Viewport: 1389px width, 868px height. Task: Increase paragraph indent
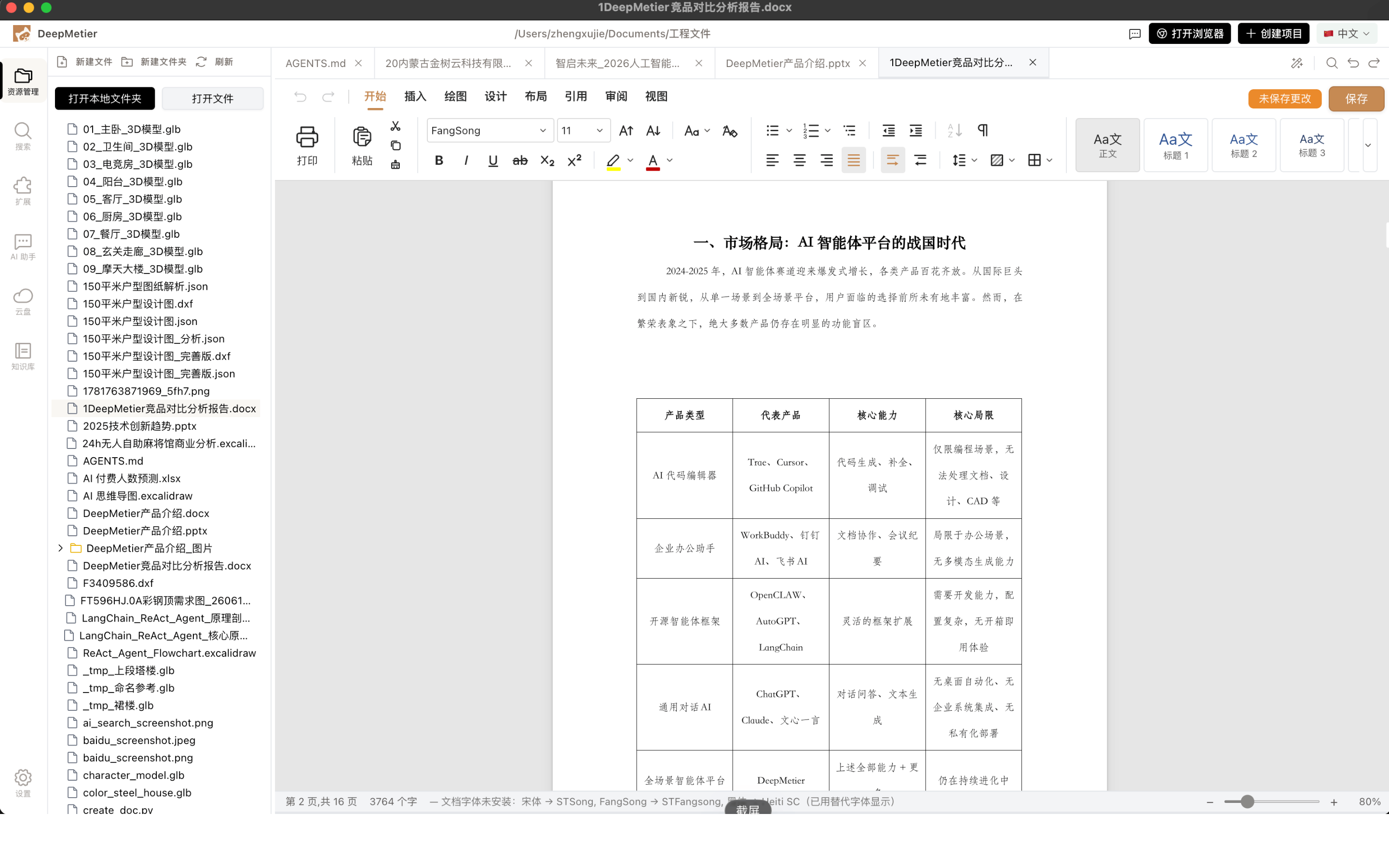916,131
